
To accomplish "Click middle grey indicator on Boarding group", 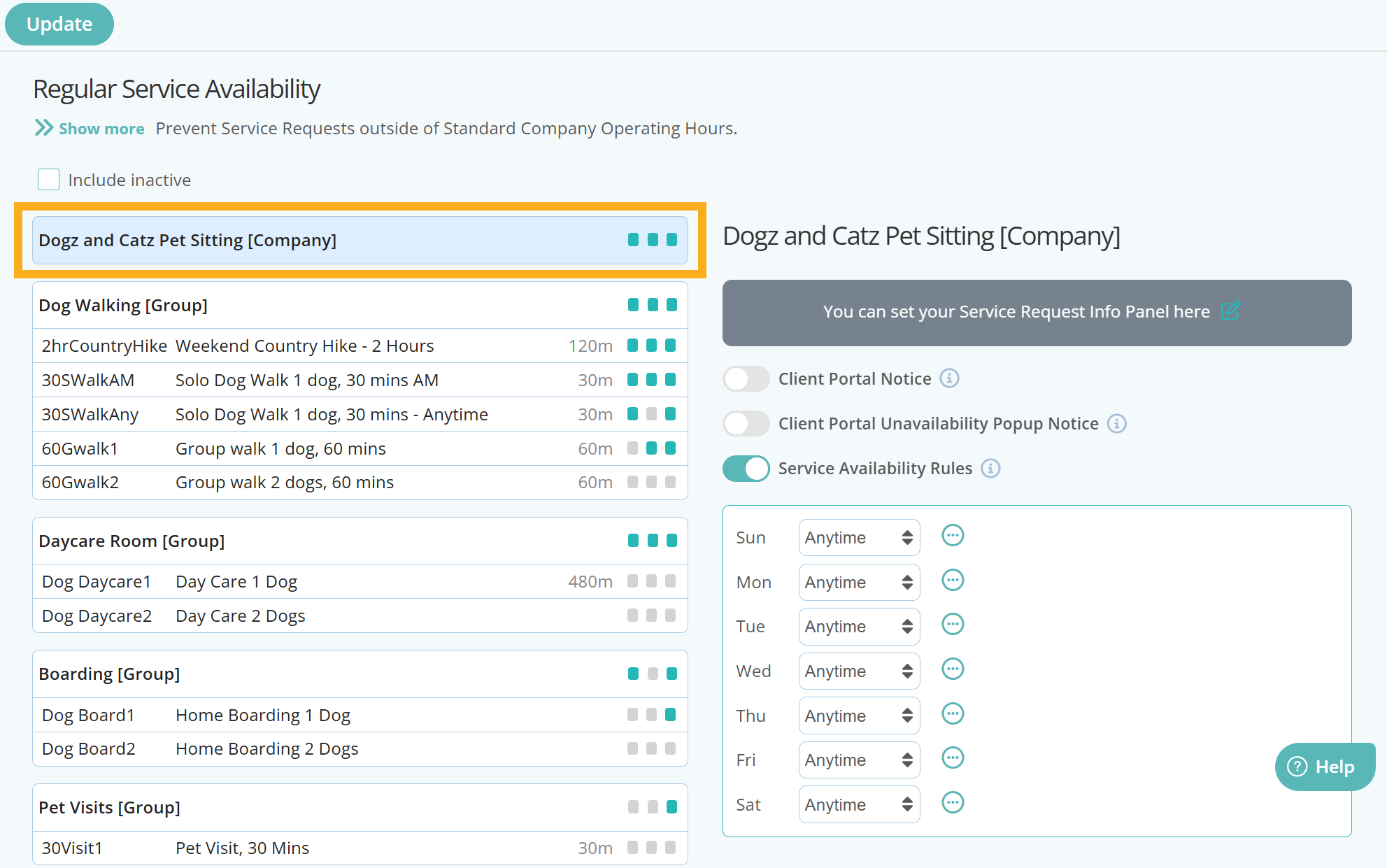I will [x=653, y=674].
